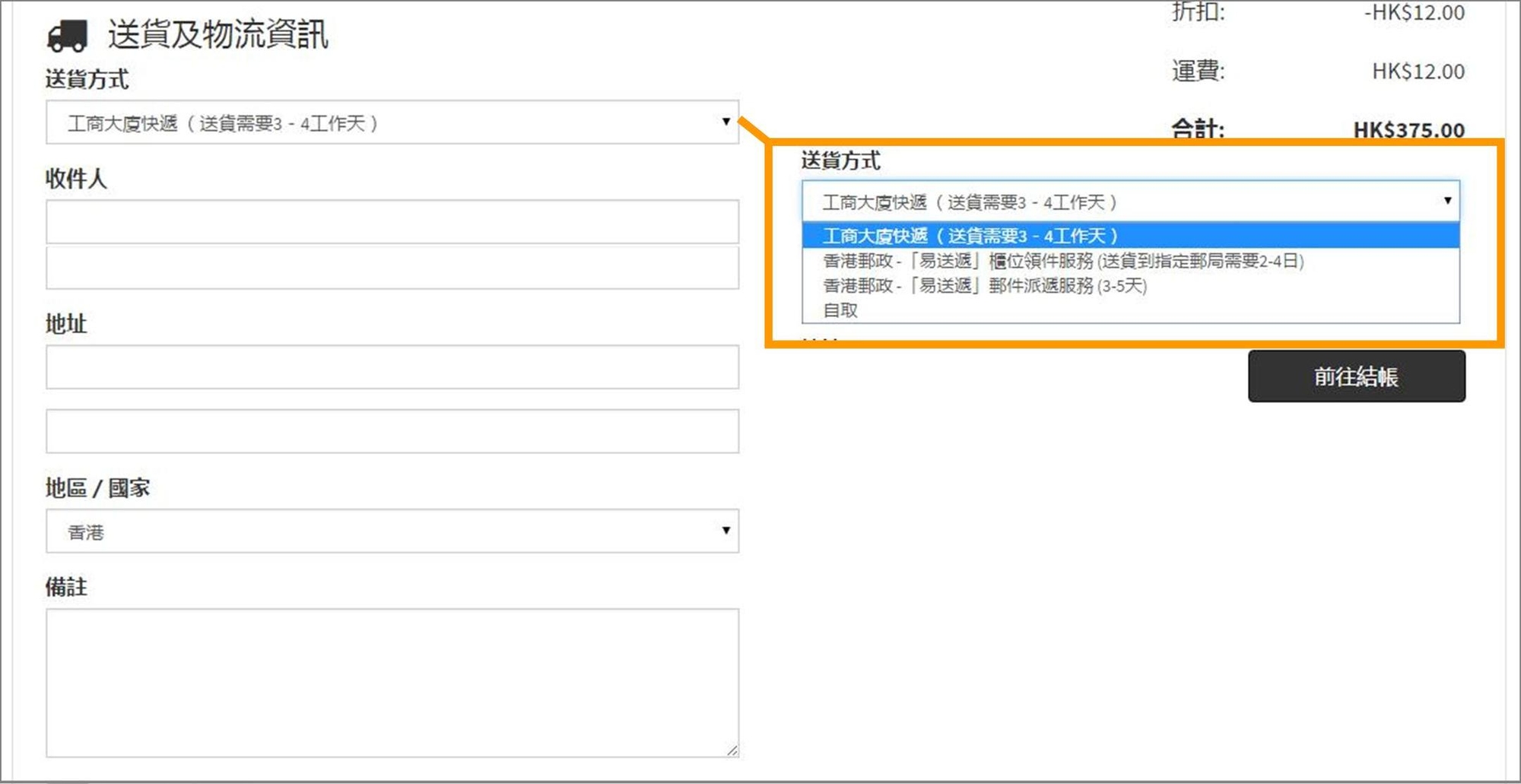The width and height of the screenshot is (1521, 784).
Task: Click the HK$375.00 total amount
Action: [x=1408, y=130]
